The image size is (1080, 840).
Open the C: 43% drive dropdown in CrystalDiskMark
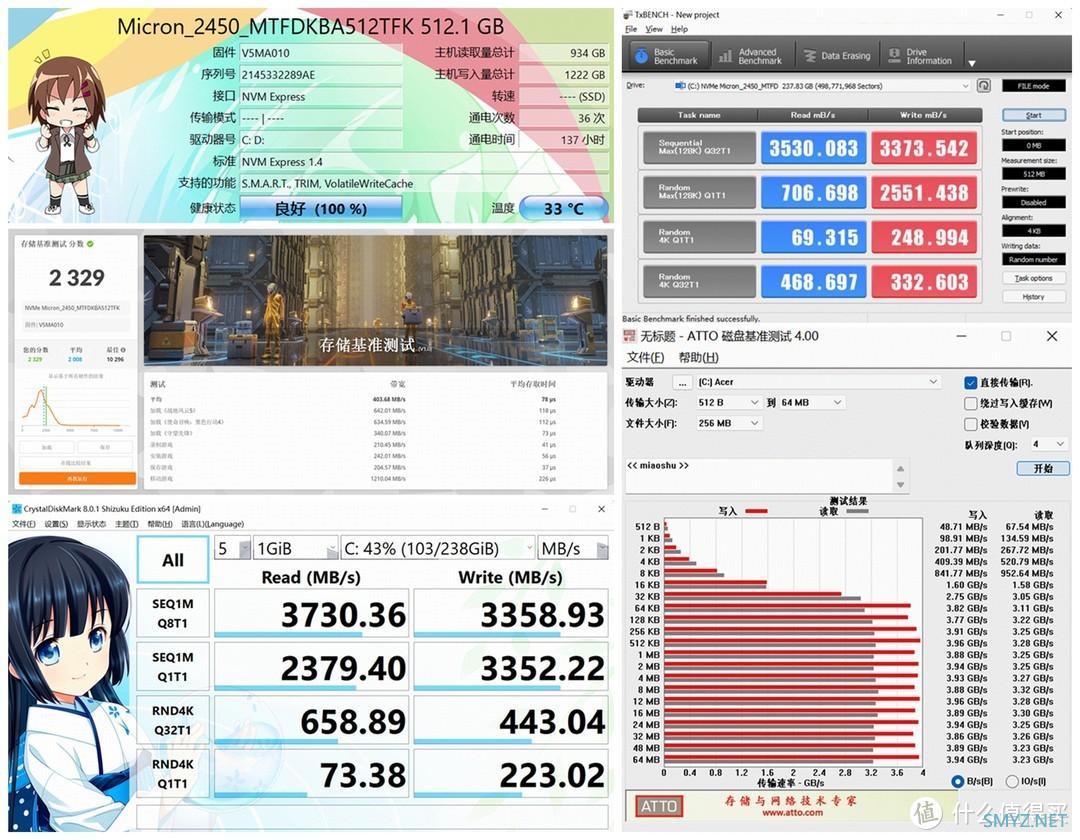(x=437, y=549)
